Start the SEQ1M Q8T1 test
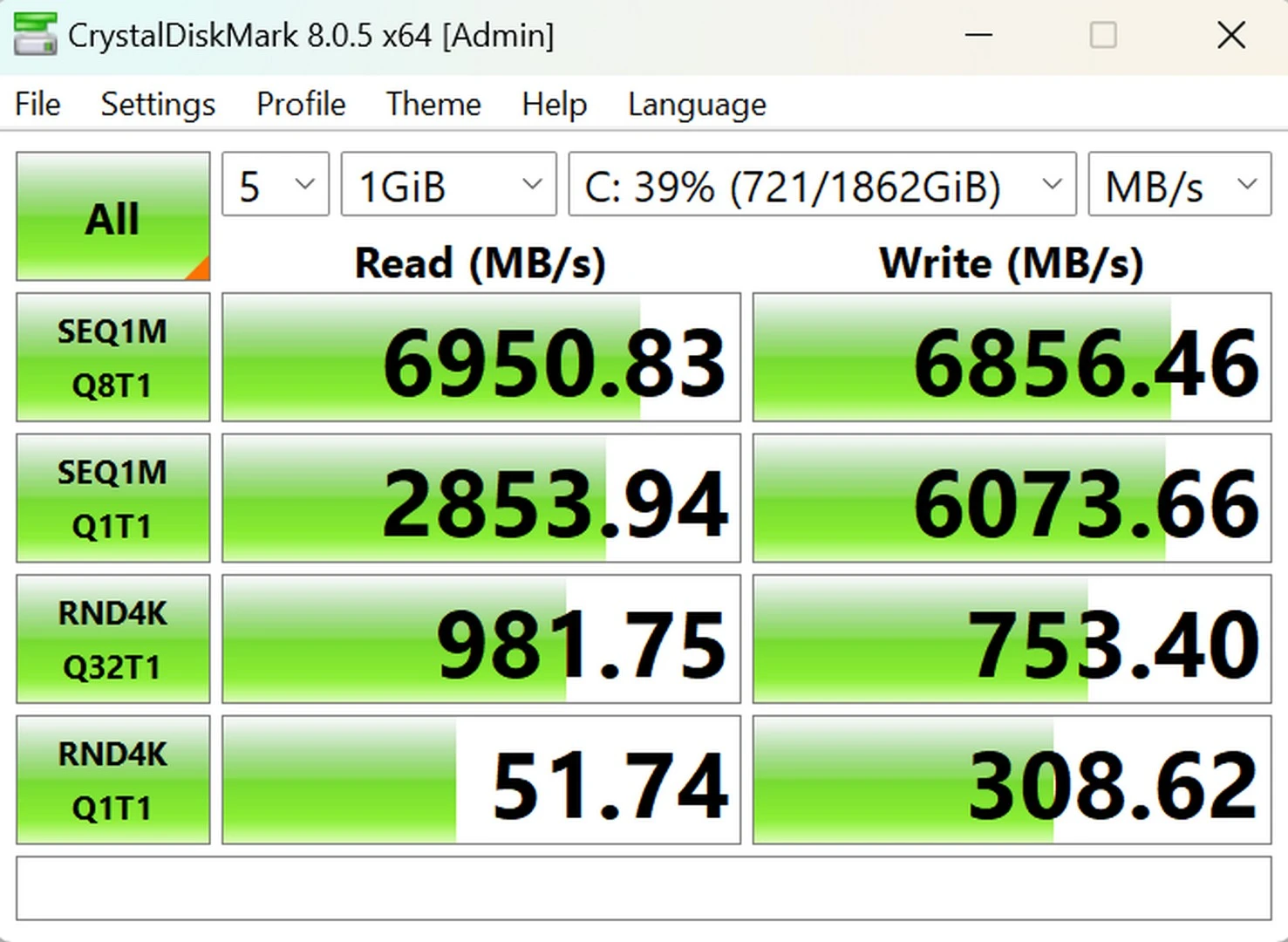 112,358
